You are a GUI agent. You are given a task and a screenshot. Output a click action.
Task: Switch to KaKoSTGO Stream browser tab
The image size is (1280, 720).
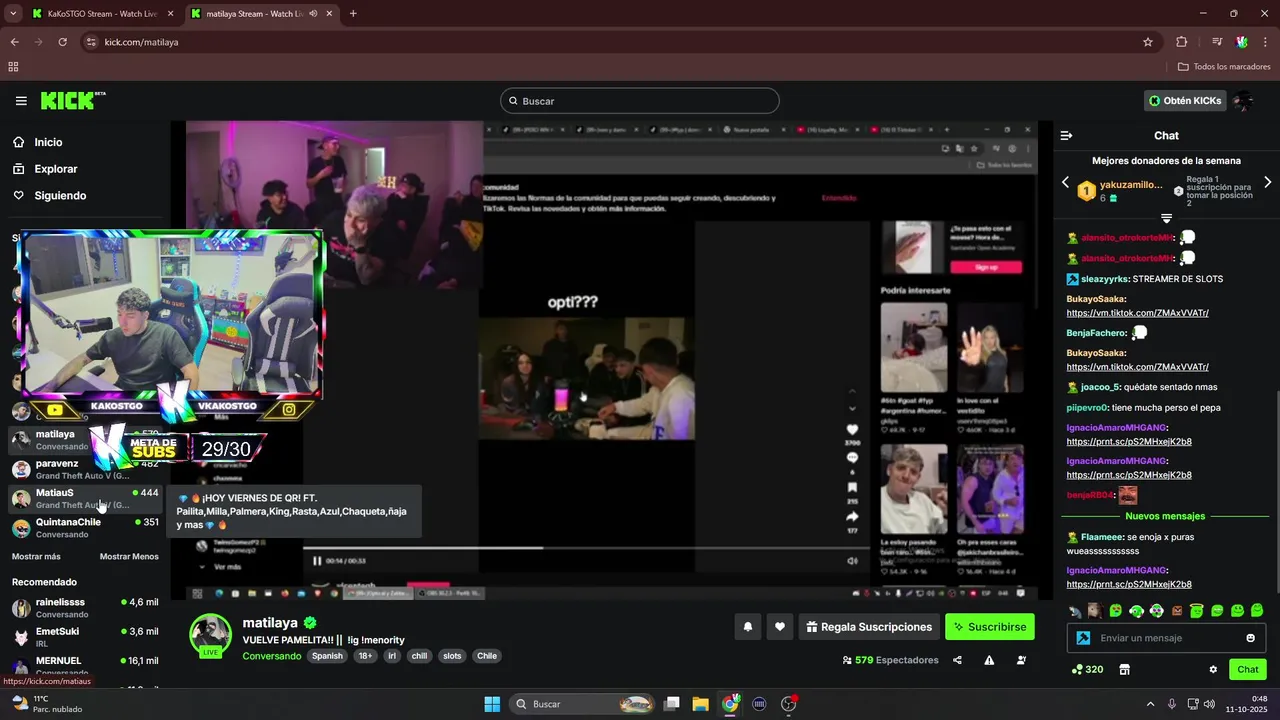[103, 14]
